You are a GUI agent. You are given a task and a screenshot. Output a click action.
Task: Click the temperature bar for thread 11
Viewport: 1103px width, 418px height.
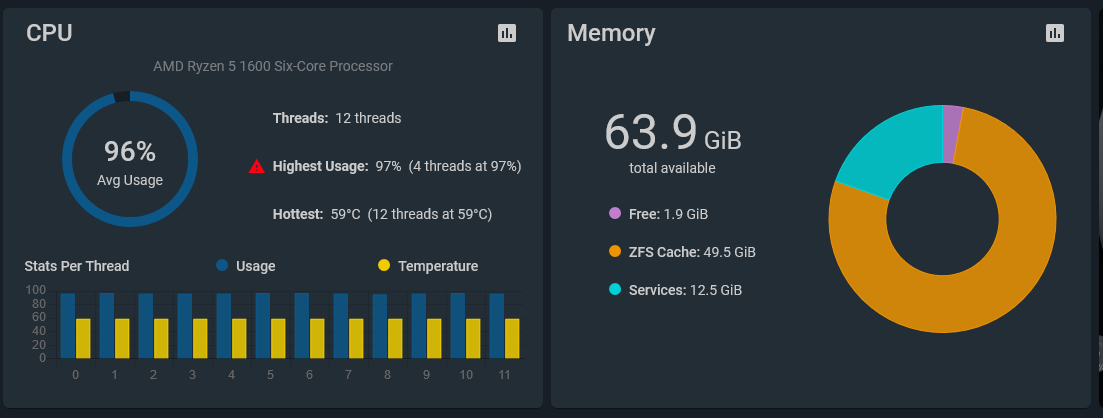(512, 338)
